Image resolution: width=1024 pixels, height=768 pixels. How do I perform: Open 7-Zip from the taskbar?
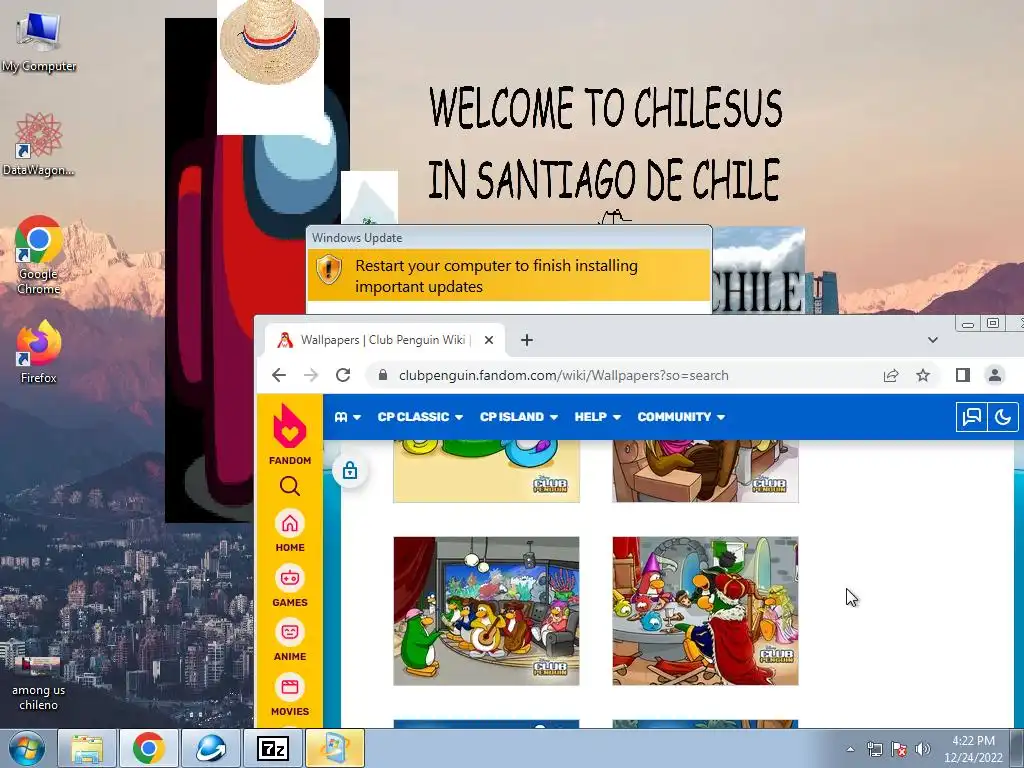[272, 748]
